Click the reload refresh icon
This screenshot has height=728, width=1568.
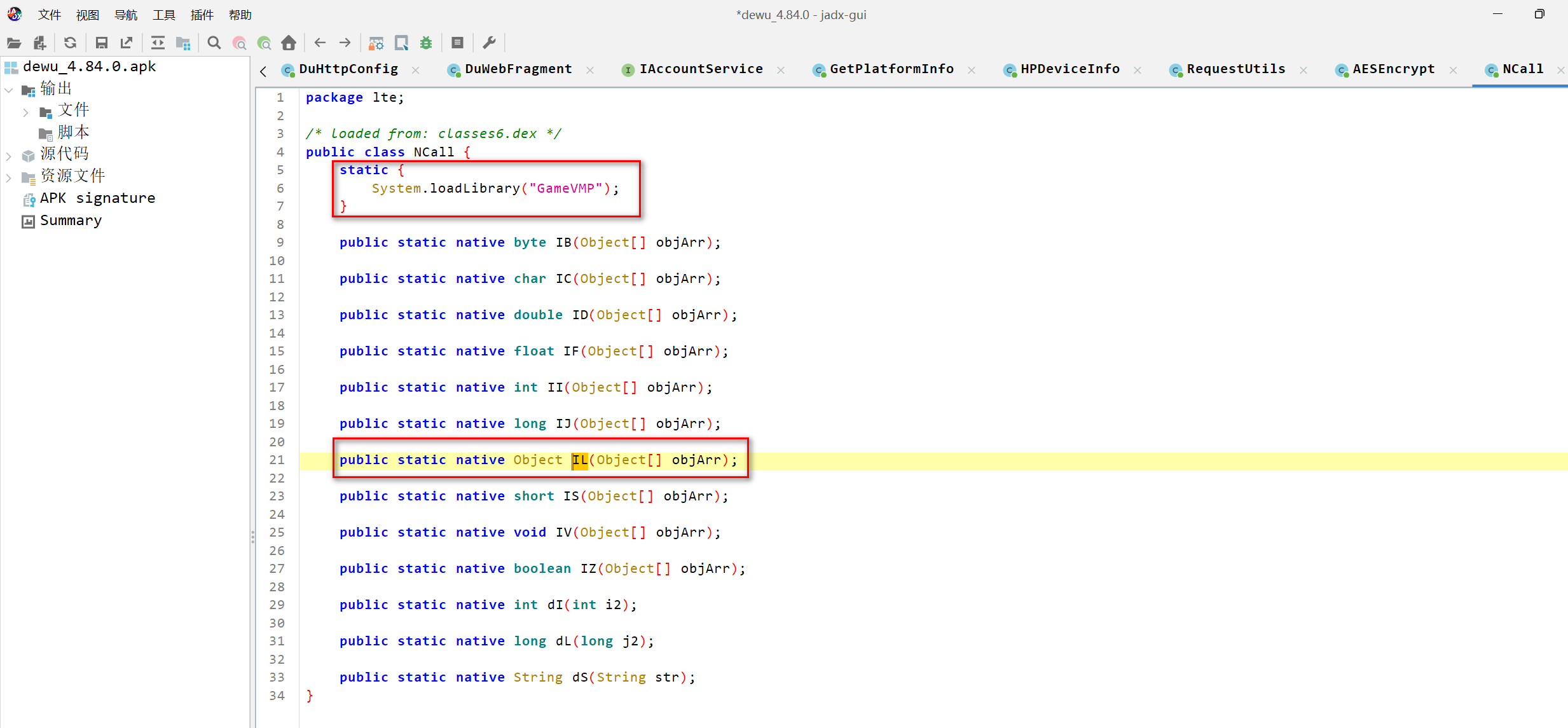pos(71,43)
